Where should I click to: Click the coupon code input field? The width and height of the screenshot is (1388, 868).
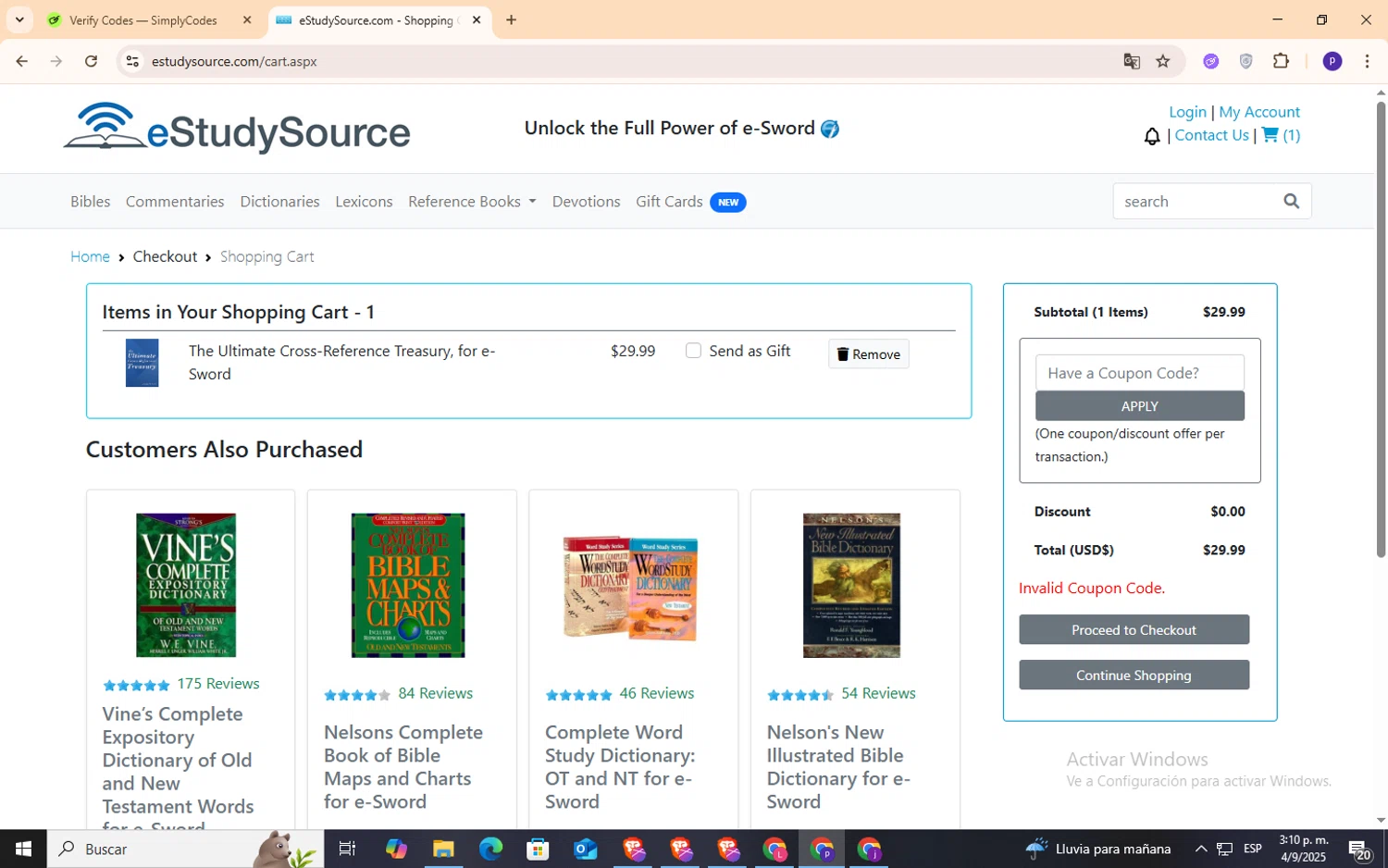point(1139,372)
